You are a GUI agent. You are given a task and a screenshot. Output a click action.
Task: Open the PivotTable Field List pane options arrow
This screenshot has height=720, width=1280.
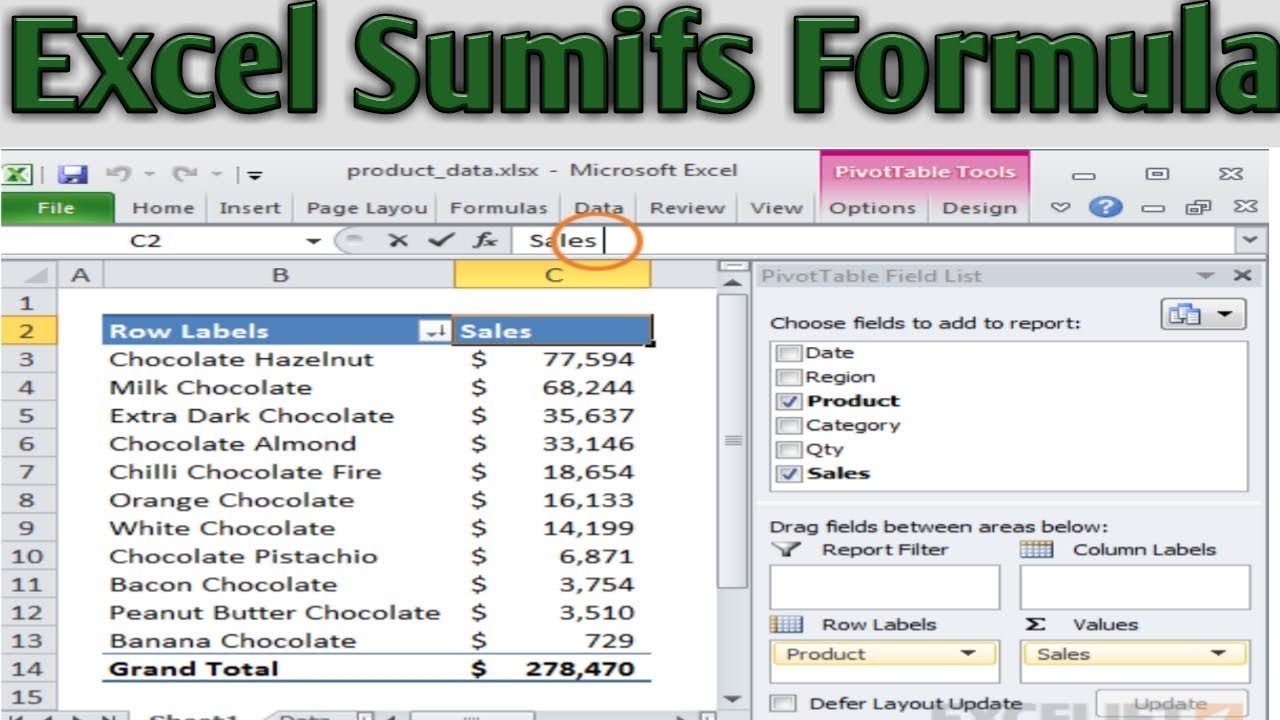click(x=1206, y=276)
